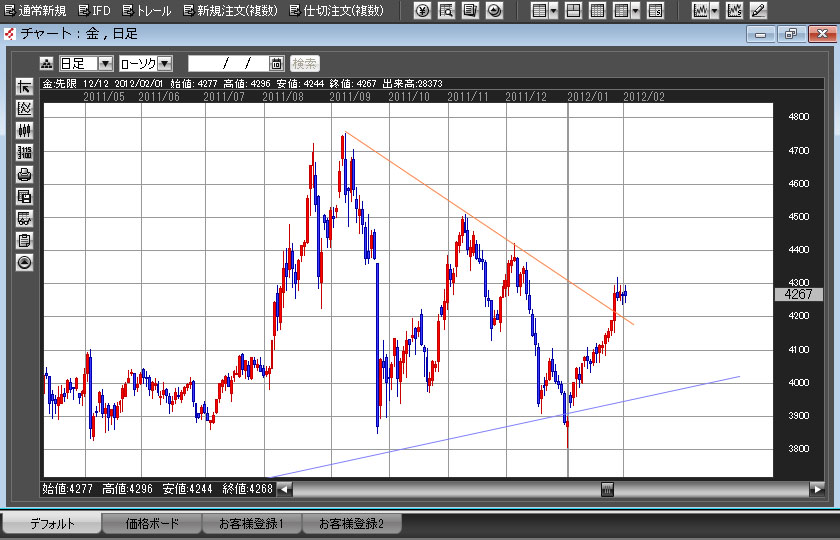Select the pencil draw icon in top toolbar
The width and height of the screenshot is (840, 540).
758,11
